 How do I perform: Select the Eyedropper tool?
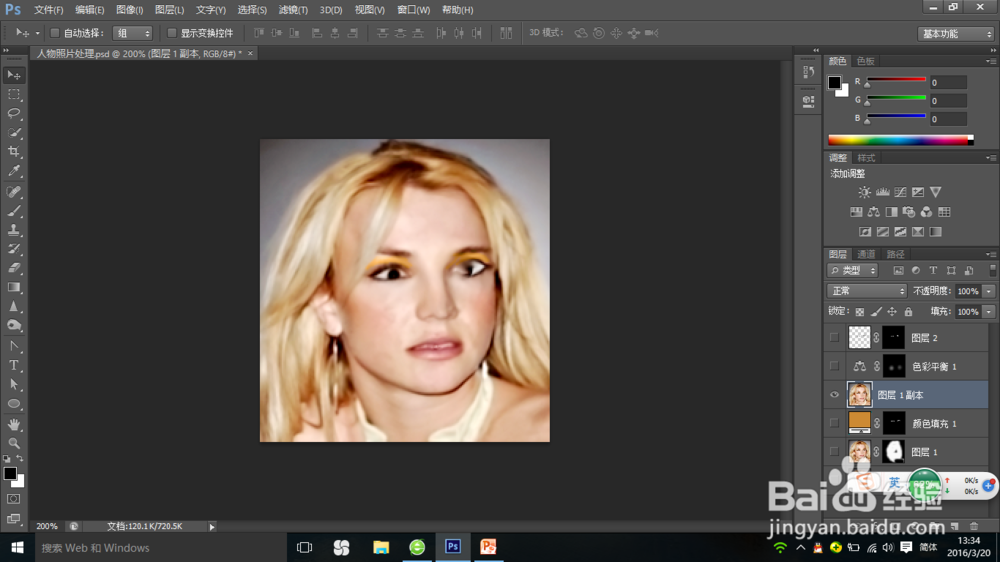(14, 171)
